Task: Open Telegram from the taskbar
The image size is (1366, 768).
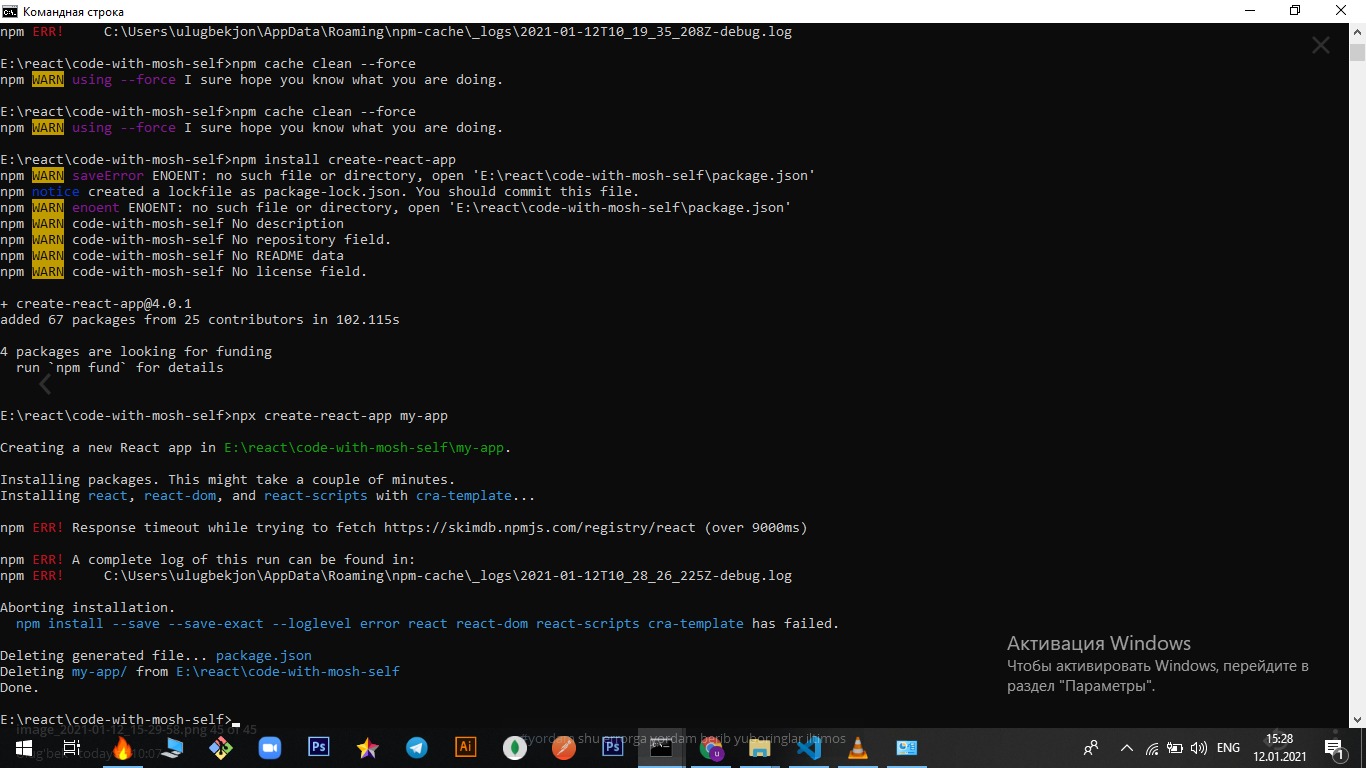Action: [417, 747]
